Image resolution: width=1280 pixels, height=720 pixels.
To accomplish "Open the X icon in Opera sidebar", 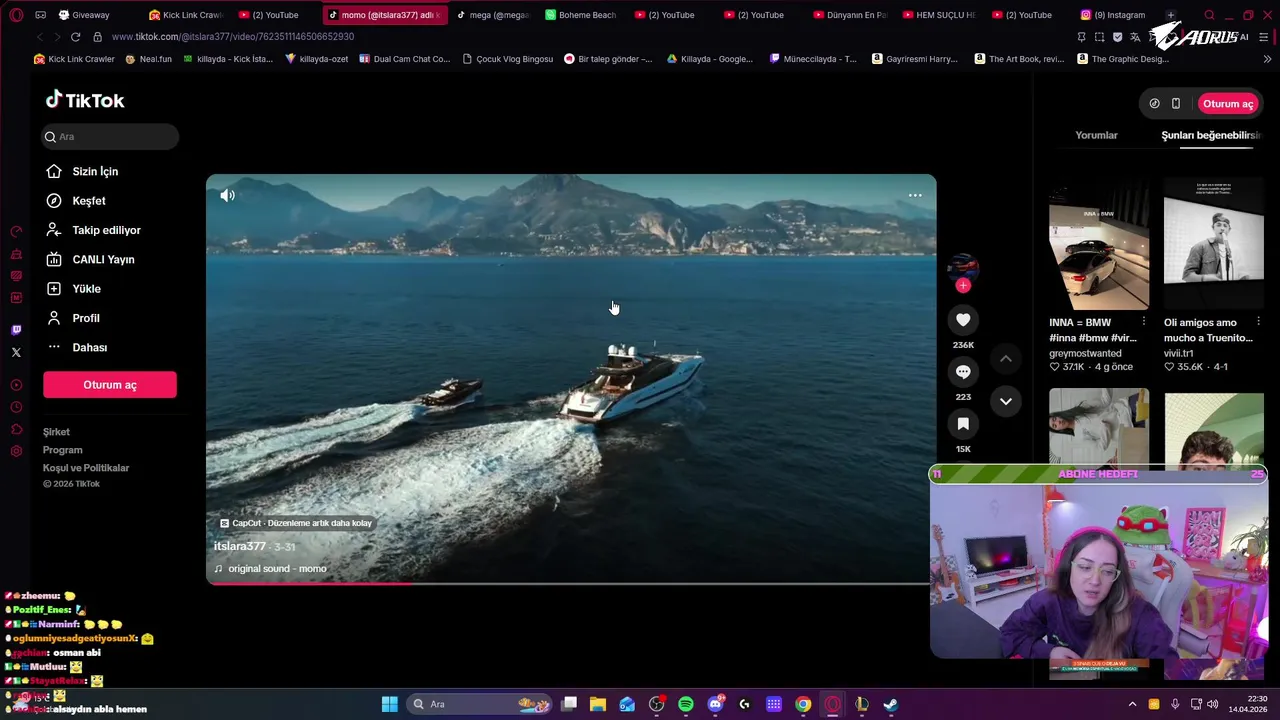I will [x=16, y=352].
